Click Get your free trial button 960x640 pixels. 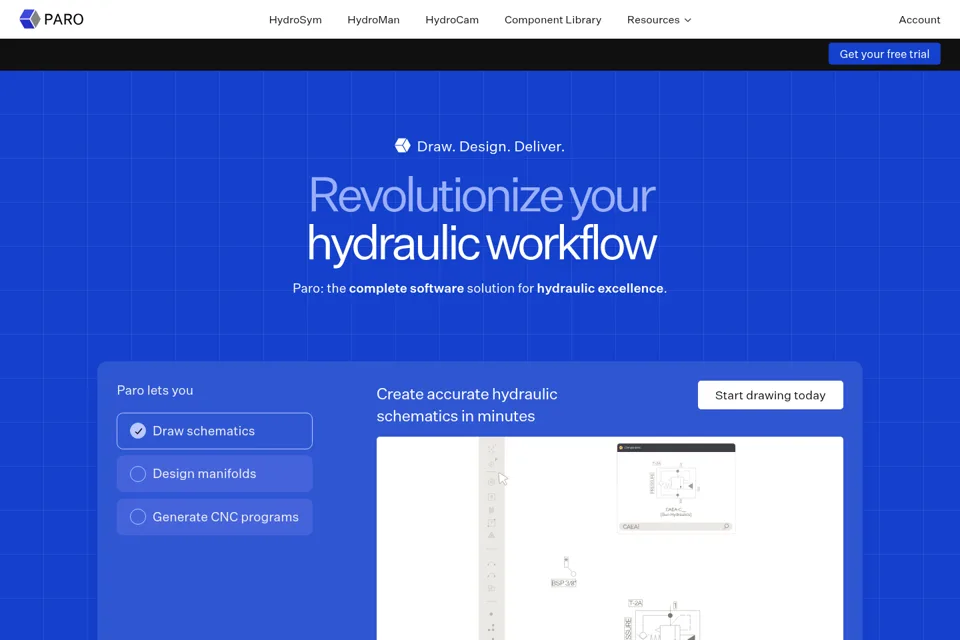[884, 54]
